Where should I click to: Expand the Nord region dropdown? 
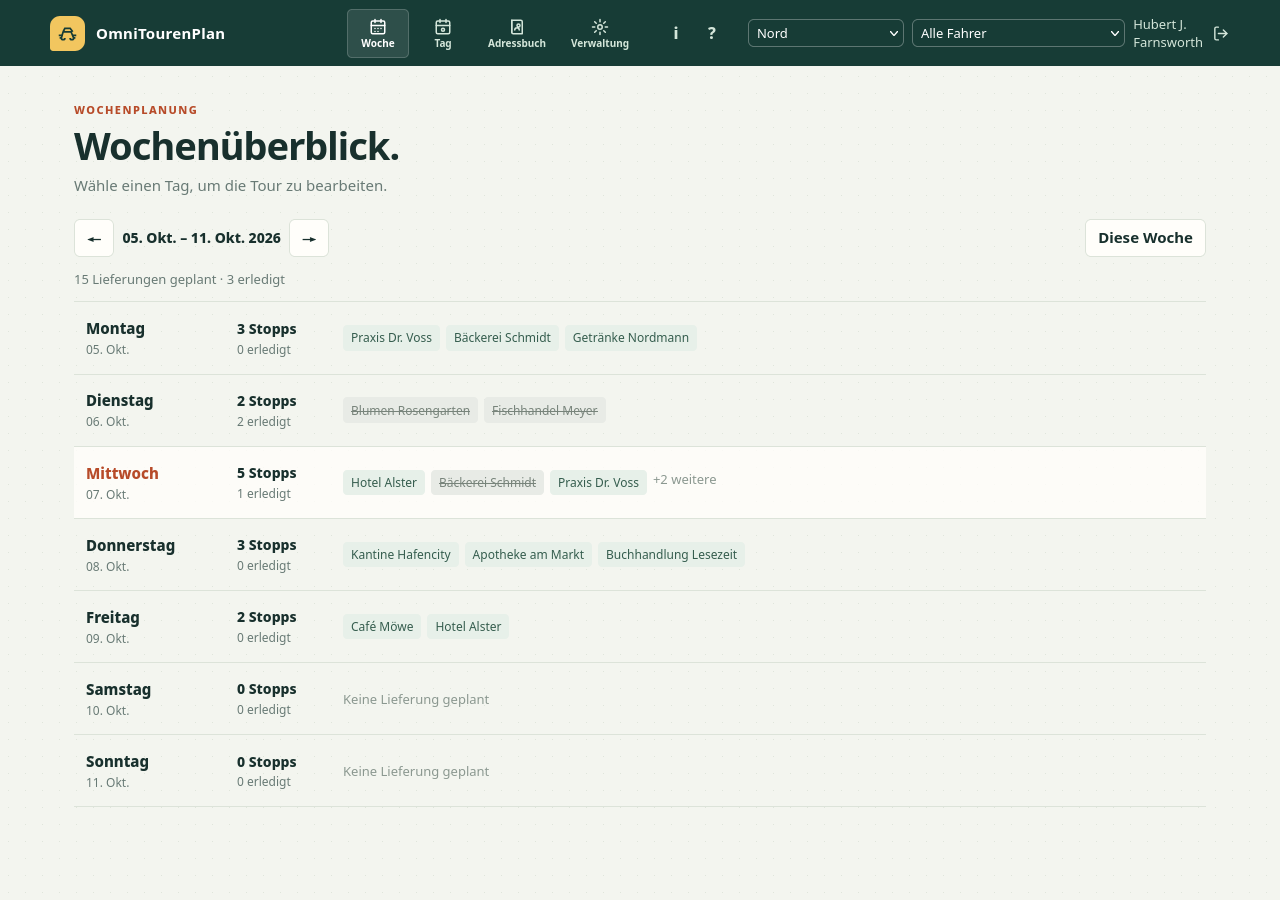(826, 33)
